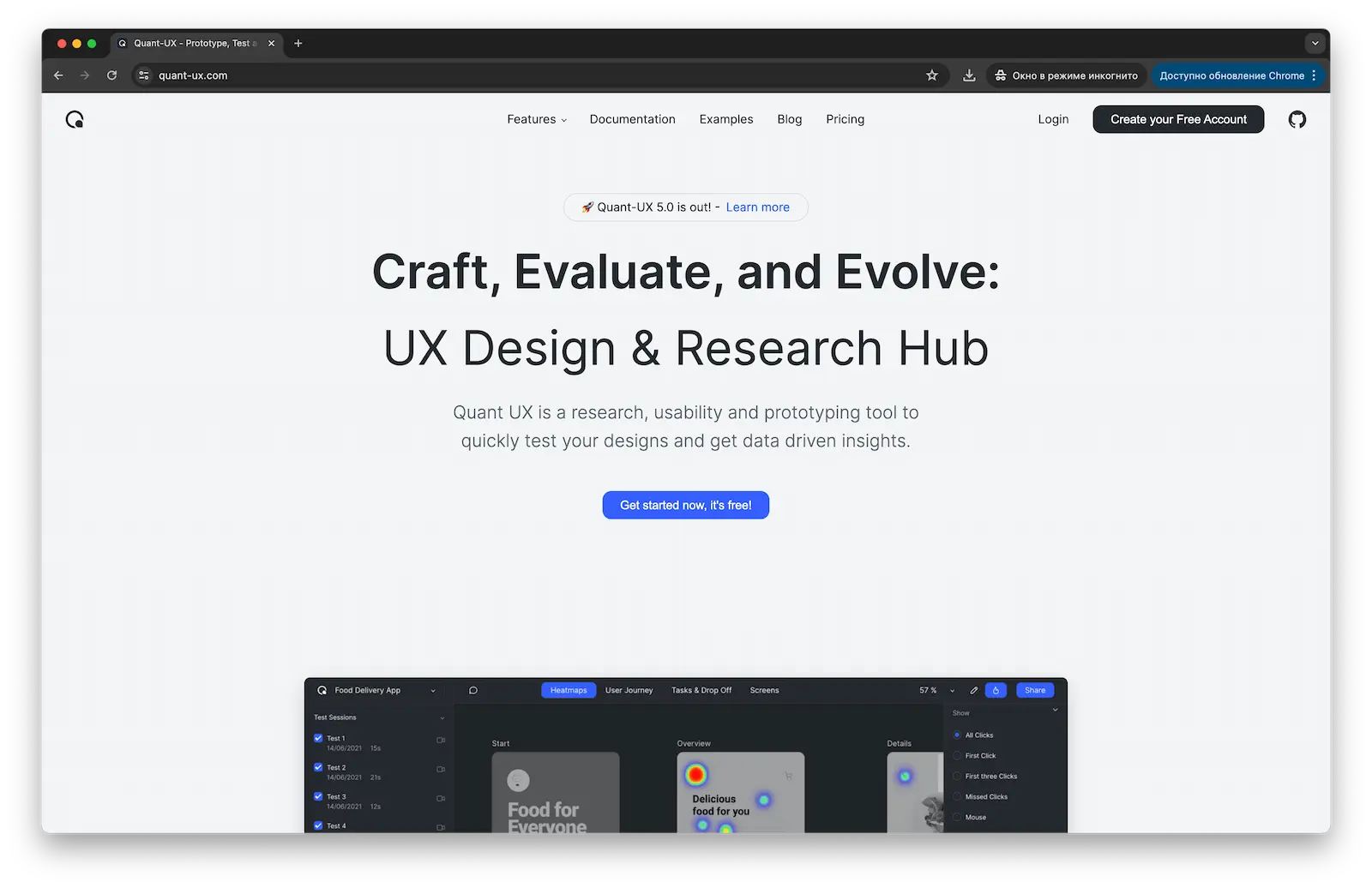Click the pencil edit icon in the preview
This screenshot has height=888, width=1372.
click(973, 690)
